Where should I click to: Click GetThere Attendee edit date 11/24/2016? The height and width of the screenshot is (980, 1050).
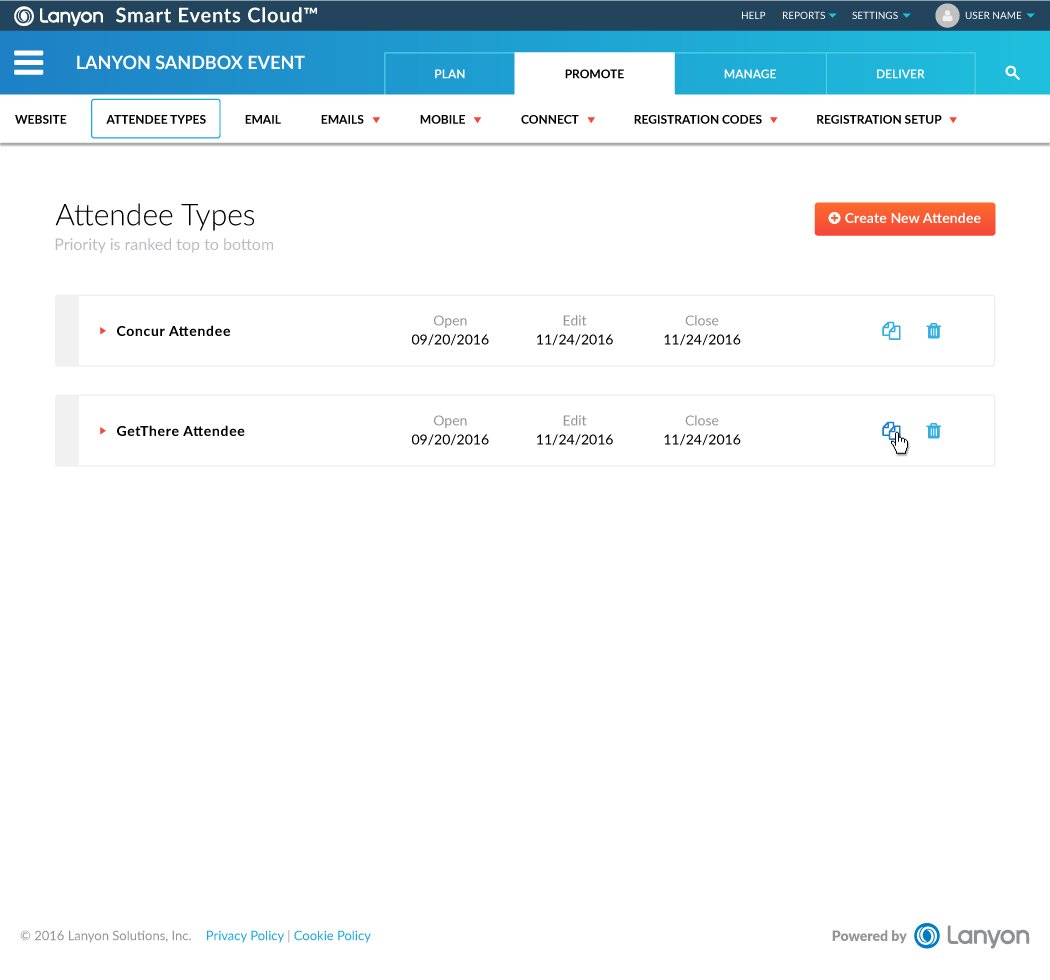[x=574, y=439]
